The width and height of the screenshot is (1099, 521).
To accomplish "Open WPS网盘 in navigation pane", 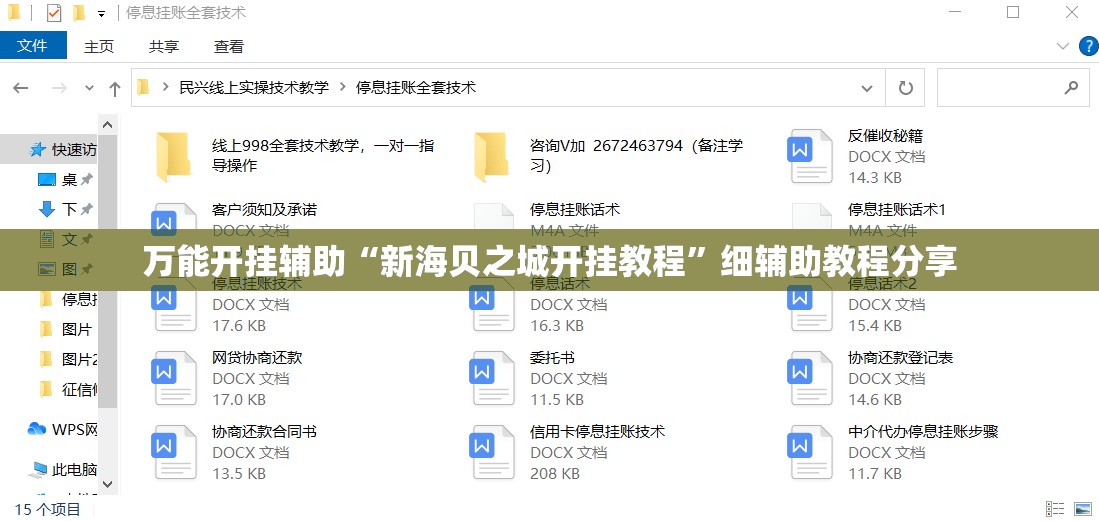I will click(x=62, y=429).
